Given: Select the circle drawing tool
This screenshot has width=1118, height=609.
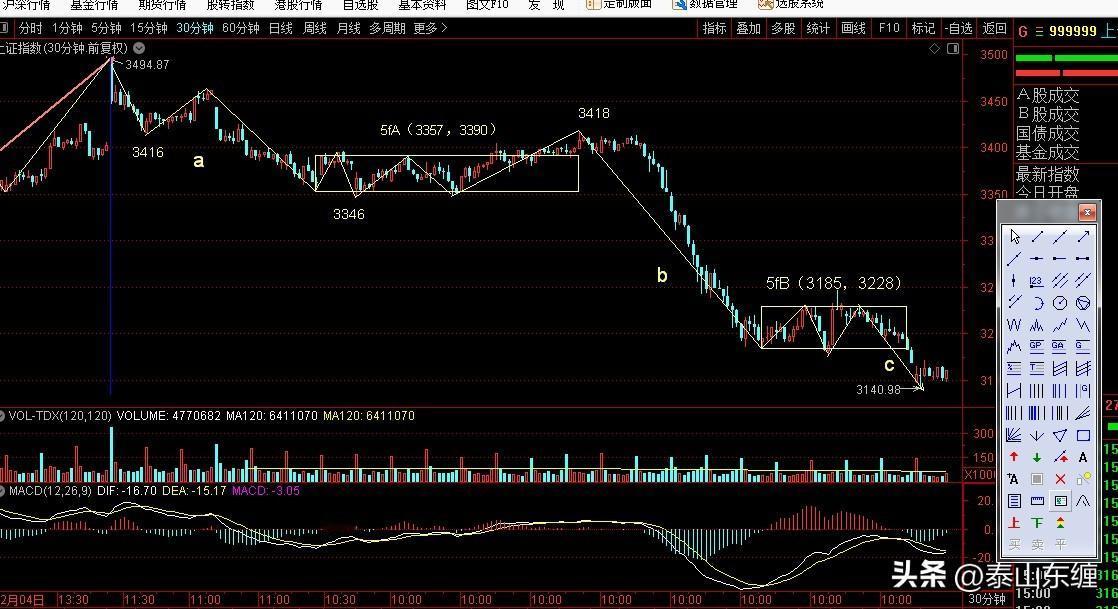Looking at the screenshot, I should [1060, 302].
